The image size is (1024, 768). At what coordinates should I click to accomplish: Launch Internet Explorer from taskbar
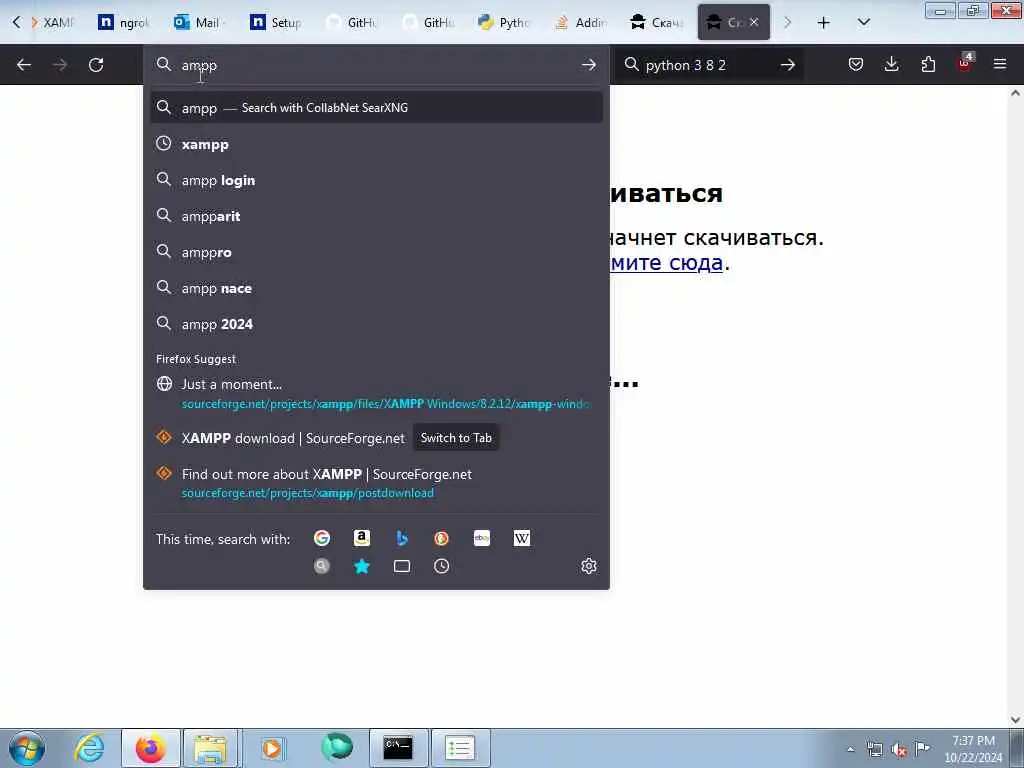pyautogui.click(x=89, y=748)
